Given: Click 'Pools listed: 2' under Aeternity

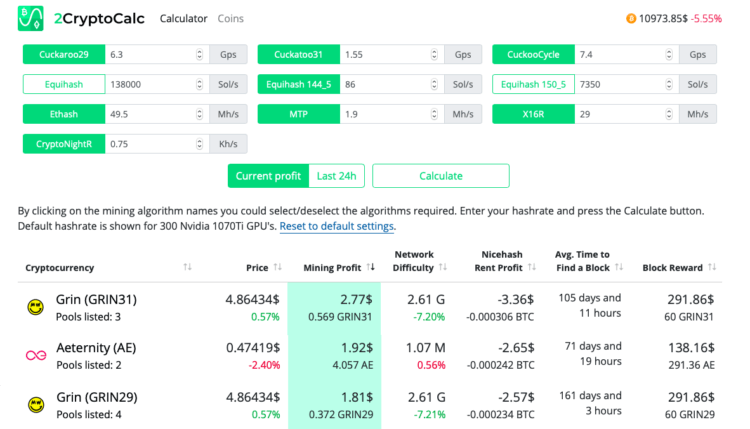Looking at the screenshot, I should click(x=89, y=365).
